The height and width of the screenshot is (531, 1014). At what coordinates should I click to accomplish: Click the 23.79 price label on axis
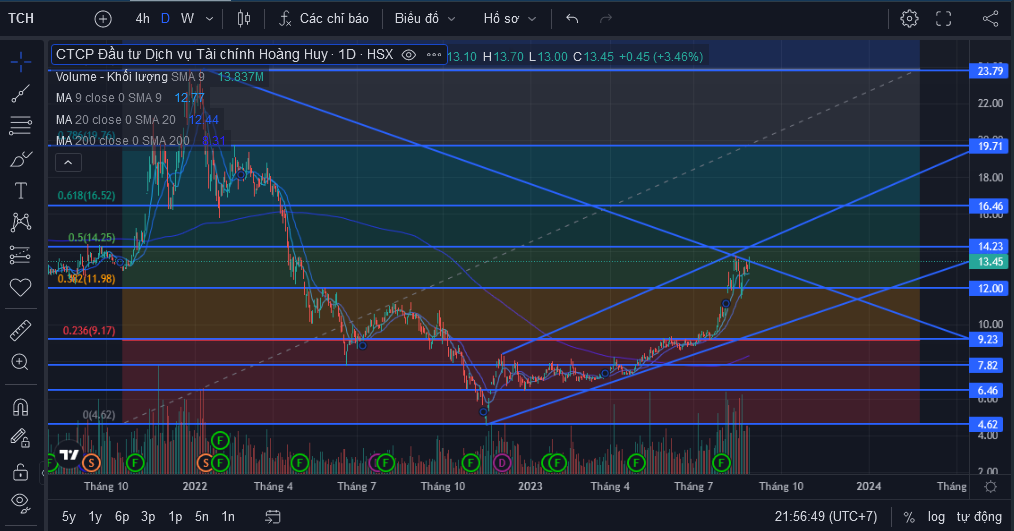(989, 71)
